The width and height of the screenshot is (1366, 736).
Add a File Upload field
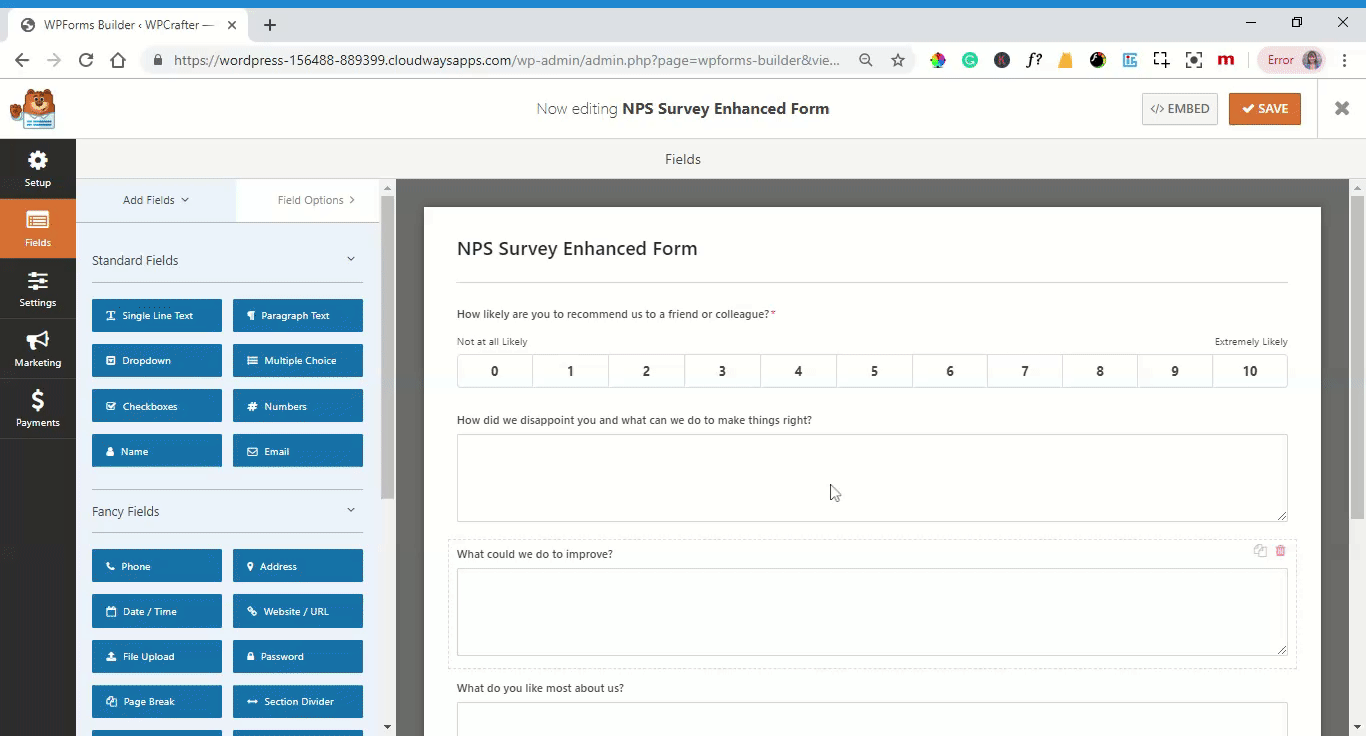[x=157, y=656]
